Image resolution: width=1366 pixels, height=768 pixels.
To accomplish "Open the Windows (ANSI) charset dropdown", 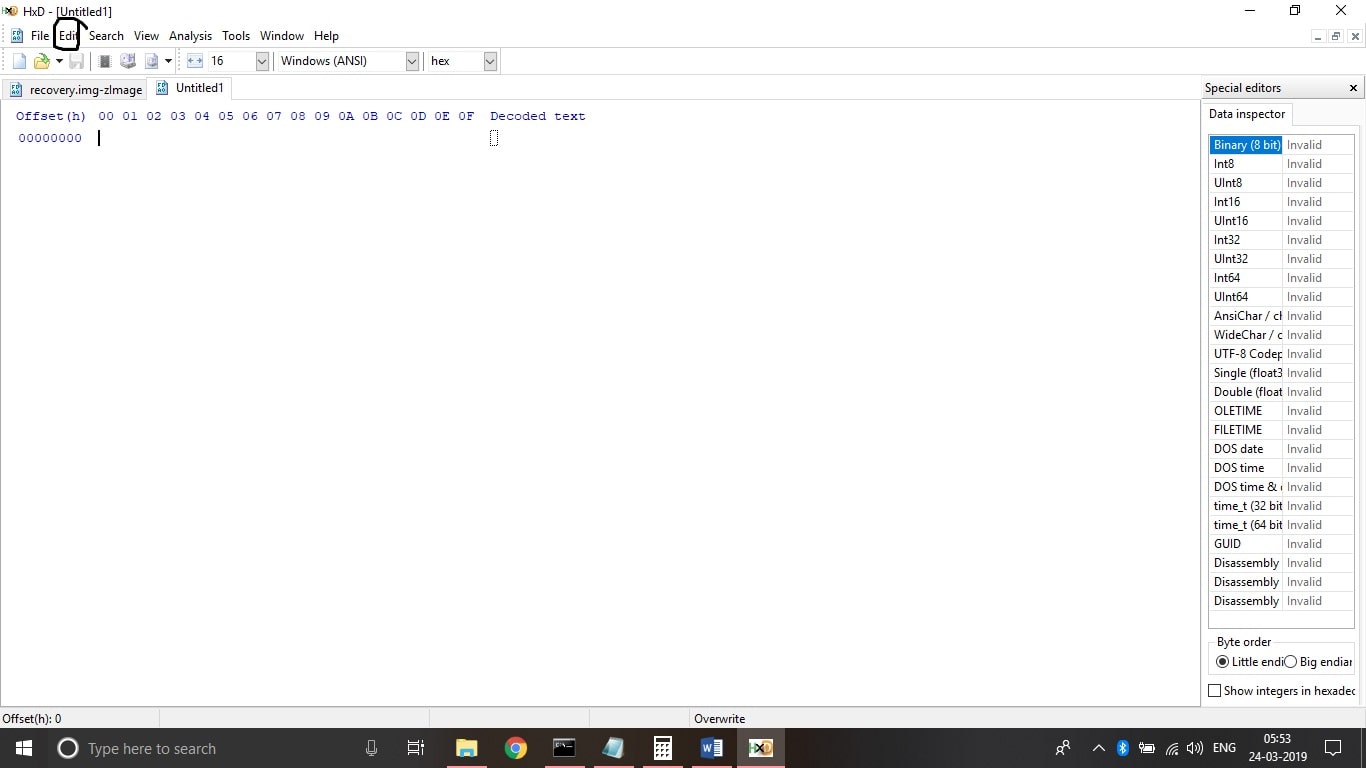I will (x=411, y=61).
